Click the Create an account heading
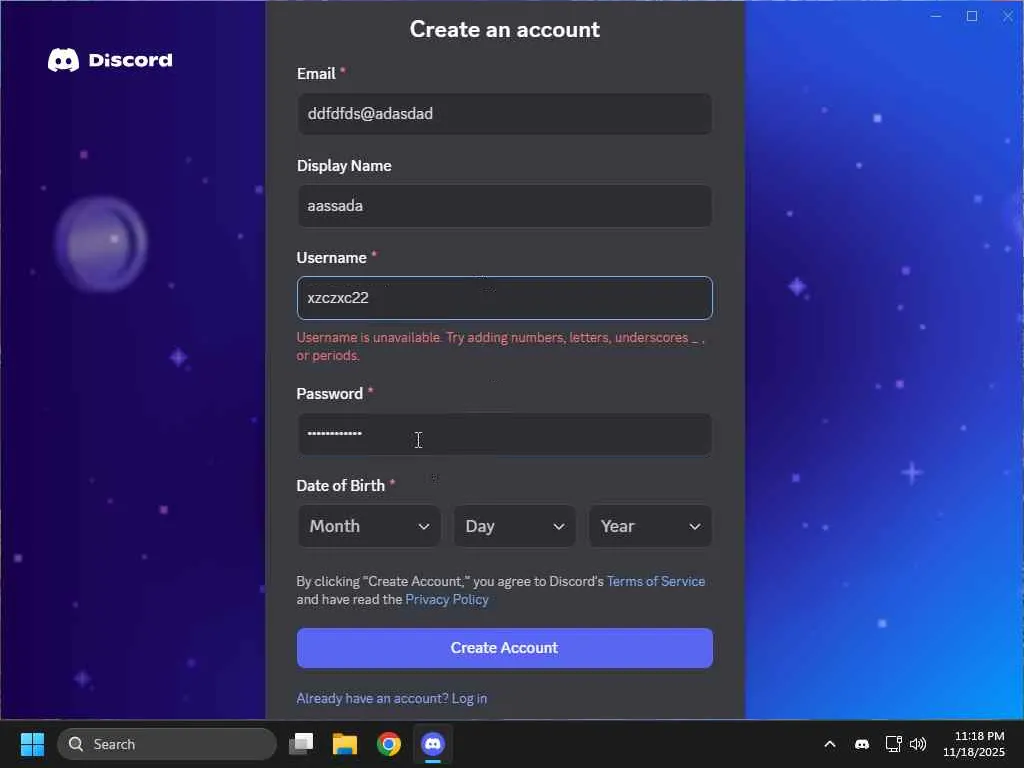Image resolution: width=1024 pixels, height=768 pixels. pos(504,29)
